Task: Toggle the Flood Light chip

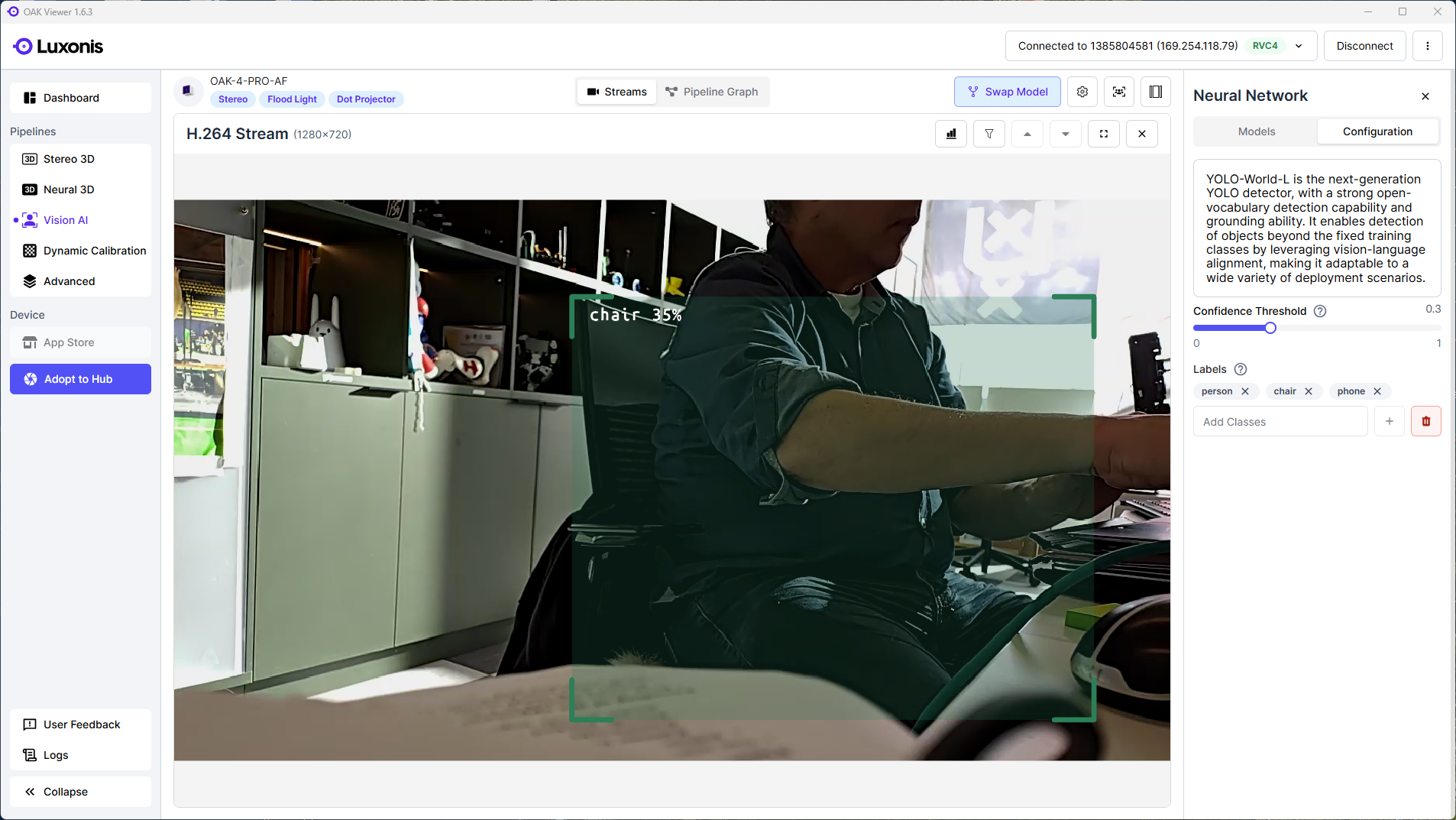Action: [x=292, y=99]
